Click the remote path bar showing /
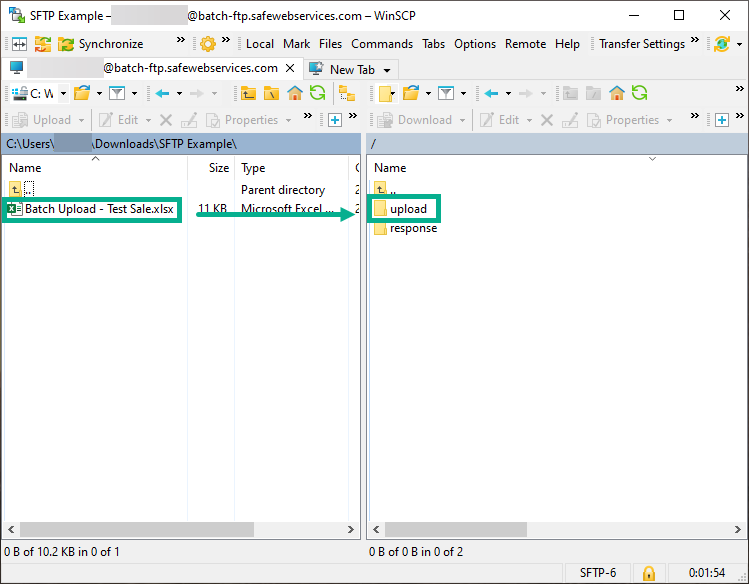Screen dimensions: 749x584 [x=557, y=144]
